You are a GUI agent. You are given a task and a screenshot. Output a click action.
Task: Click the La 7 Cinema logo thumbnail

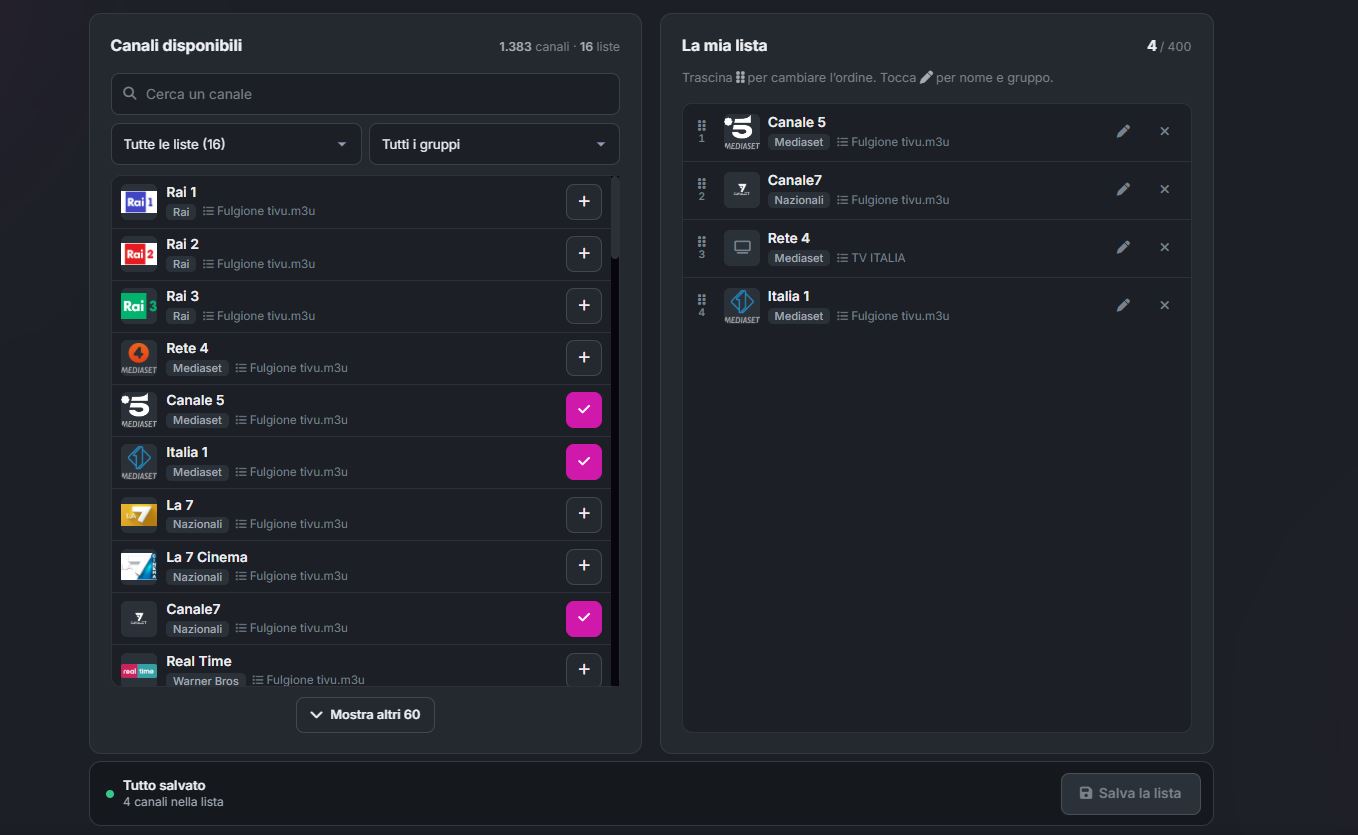tap(139, 566)
